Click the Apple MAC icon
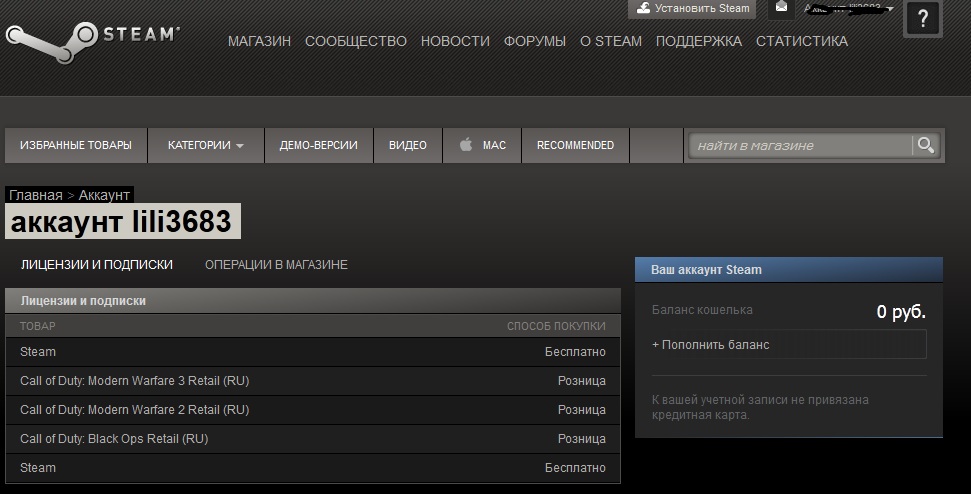The image size is (971, 494). point(466,145)
